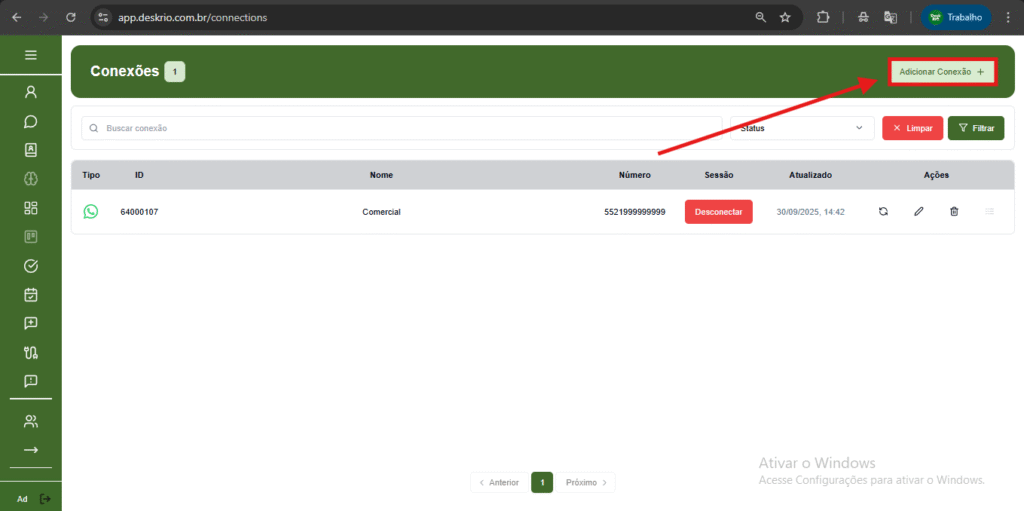Viewport: 1024px width, 511px height.
Task: Refresh the Comercial connection
Action: 883,212
